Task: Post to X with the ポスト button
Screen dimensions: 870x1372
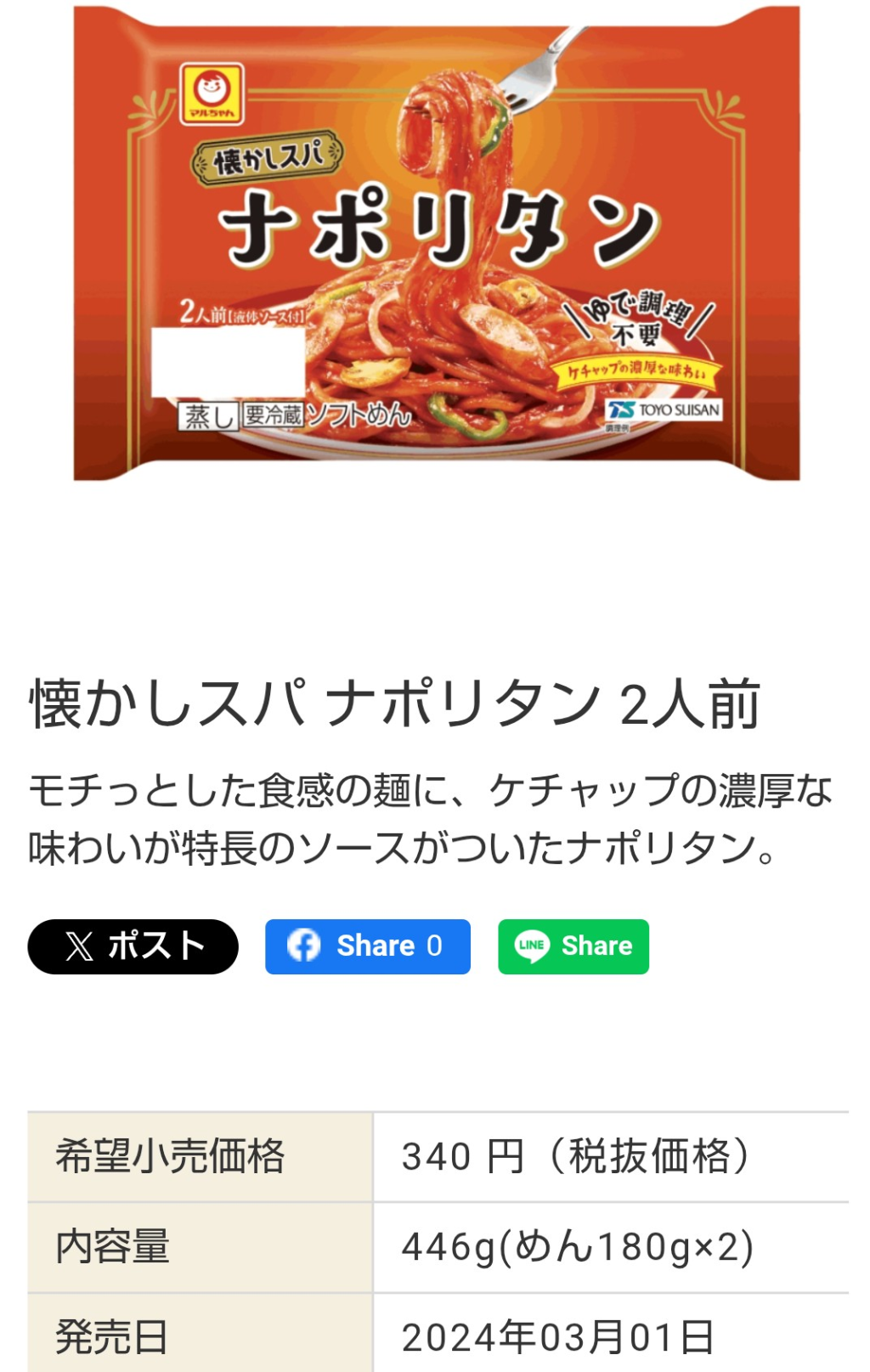Action: [x=133, y=946]
